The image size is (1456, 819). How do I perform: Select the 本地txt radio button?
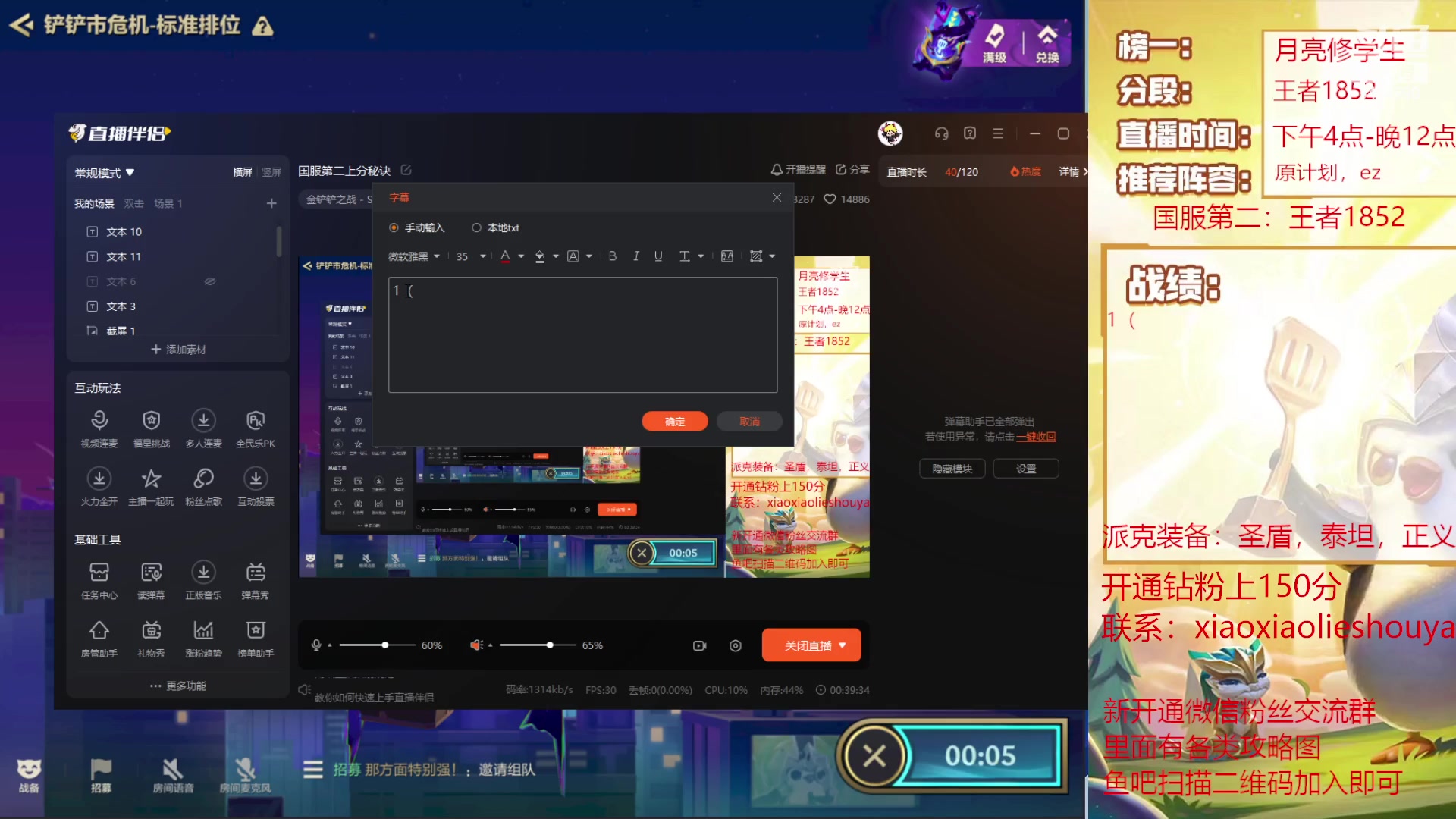coord(476,227)
